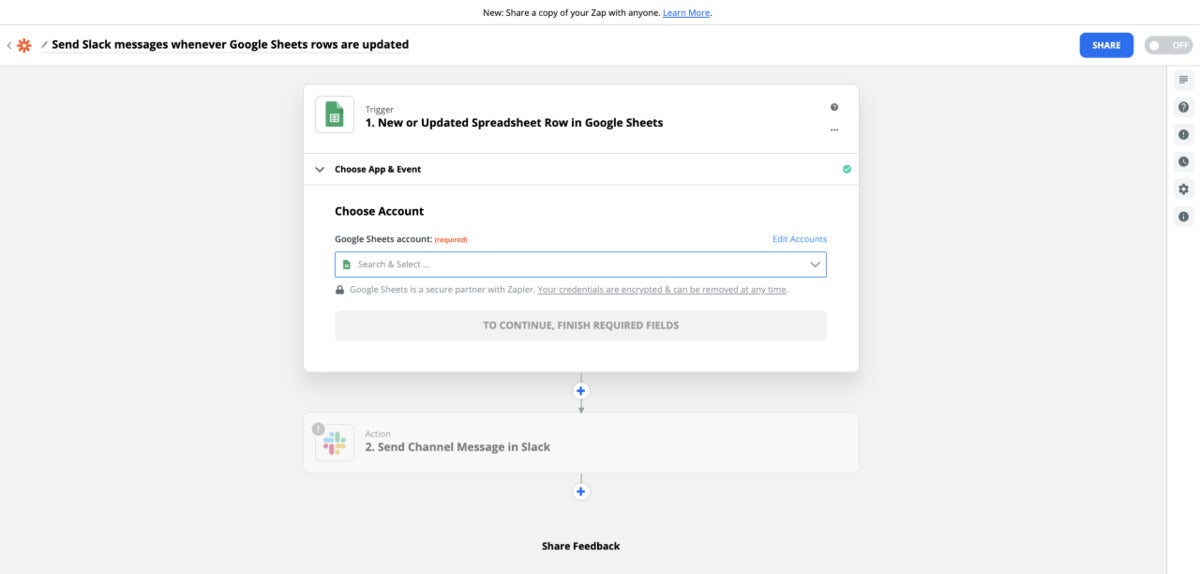Screen dimensions: 1200x574
Task: Click trigger title New or Updated Spreadsheet Row
Action: point(514,123)
